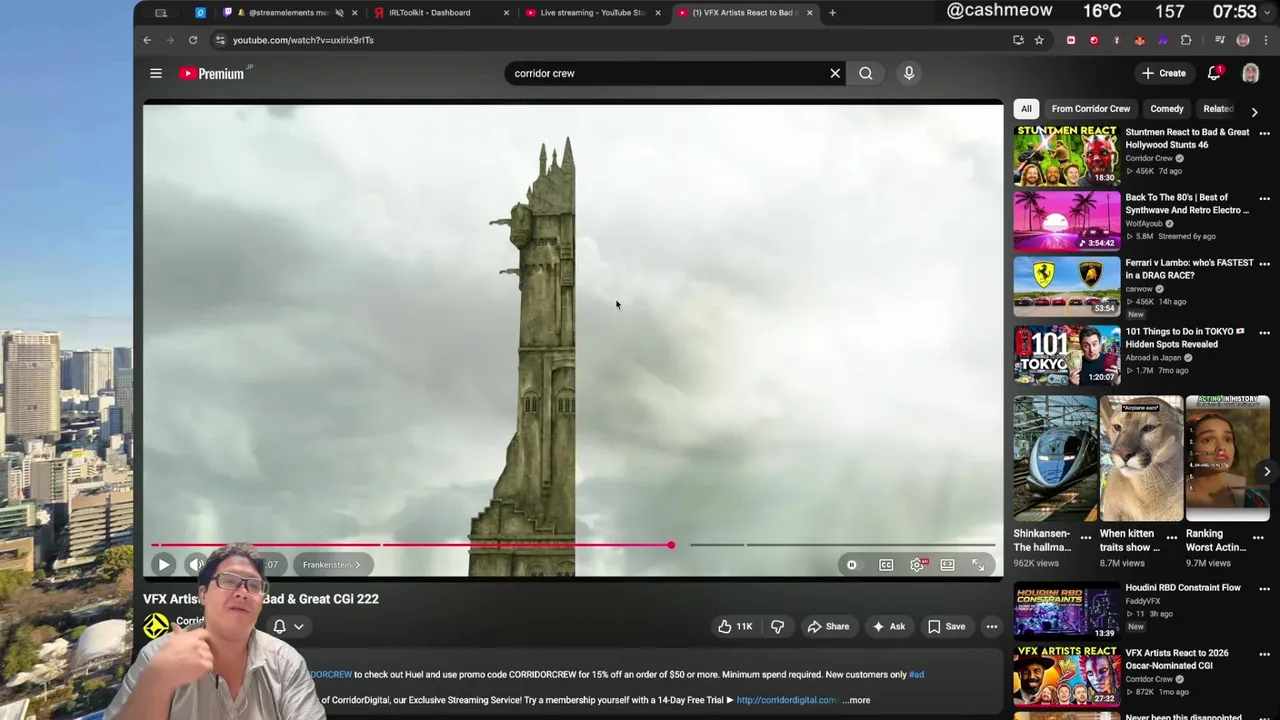Click the #ad hashtag link
The image size is (1280, 720).
916,675
